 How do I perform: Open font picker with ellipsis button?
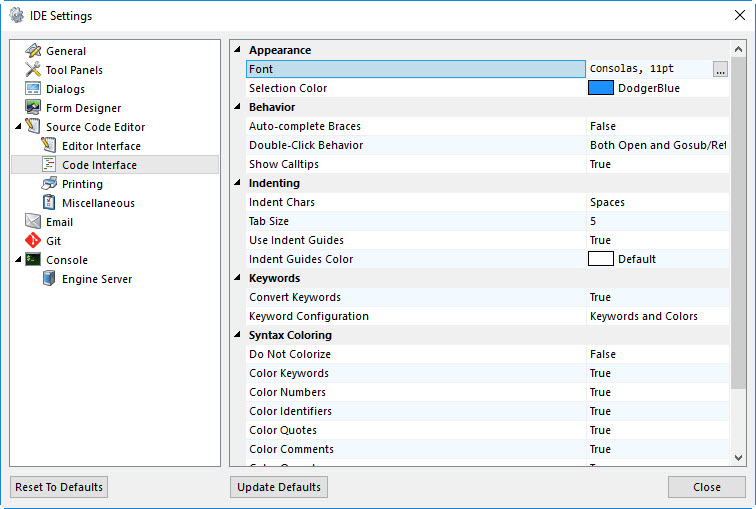click(720, 69)
